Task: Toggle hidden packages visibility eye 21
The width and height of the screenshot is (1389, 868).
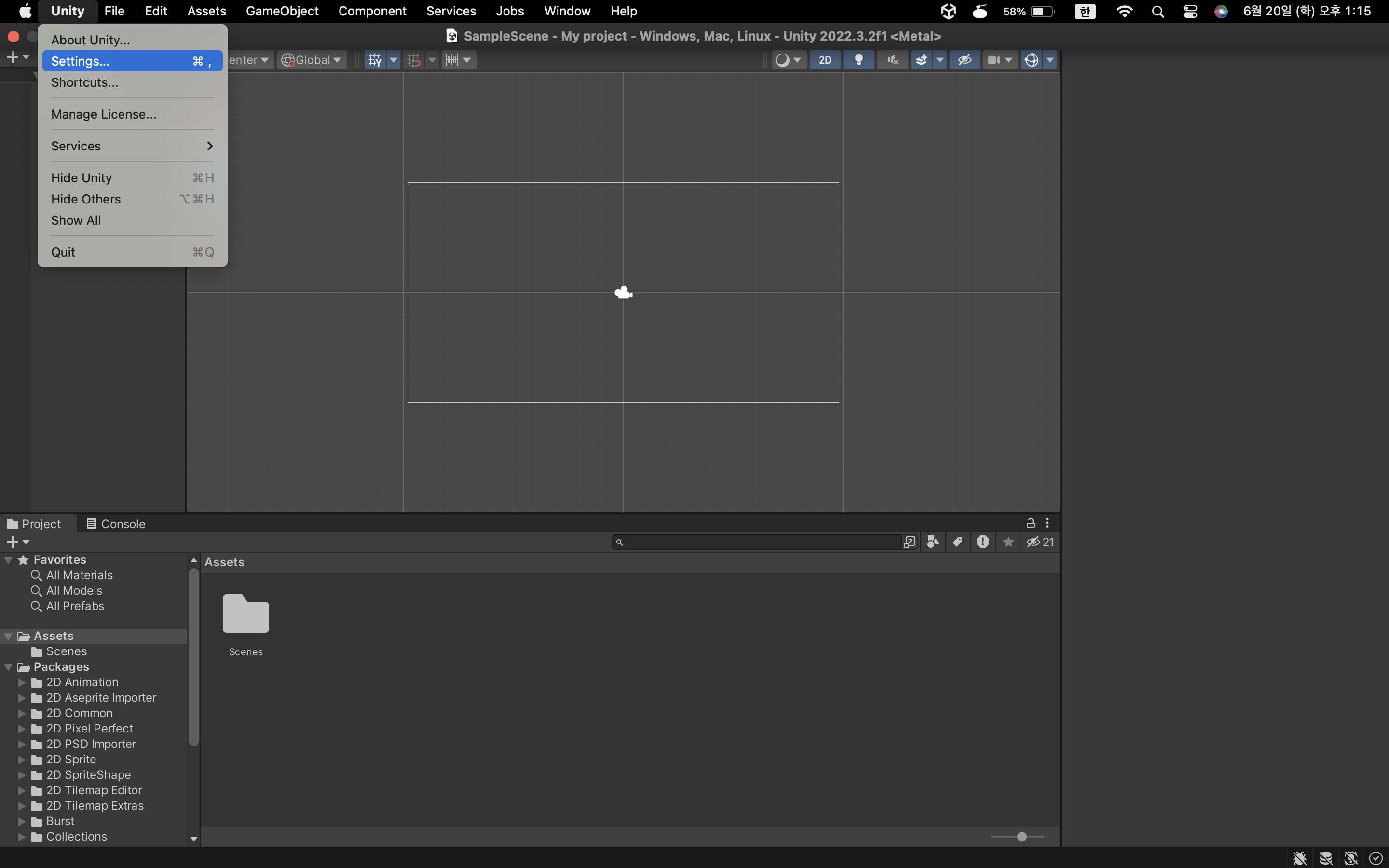Action: click(1040, 542)
